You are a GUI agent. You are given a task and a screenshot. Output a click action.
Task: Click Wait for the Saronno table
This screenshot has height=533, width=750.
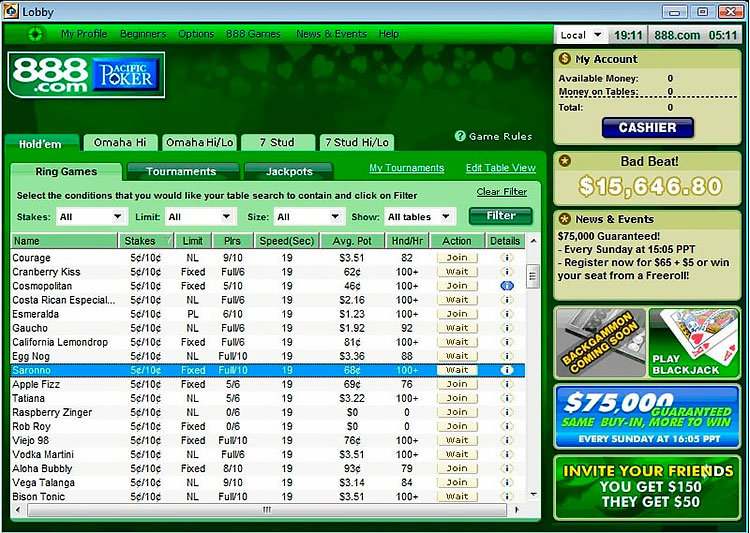tap(457, 370)
